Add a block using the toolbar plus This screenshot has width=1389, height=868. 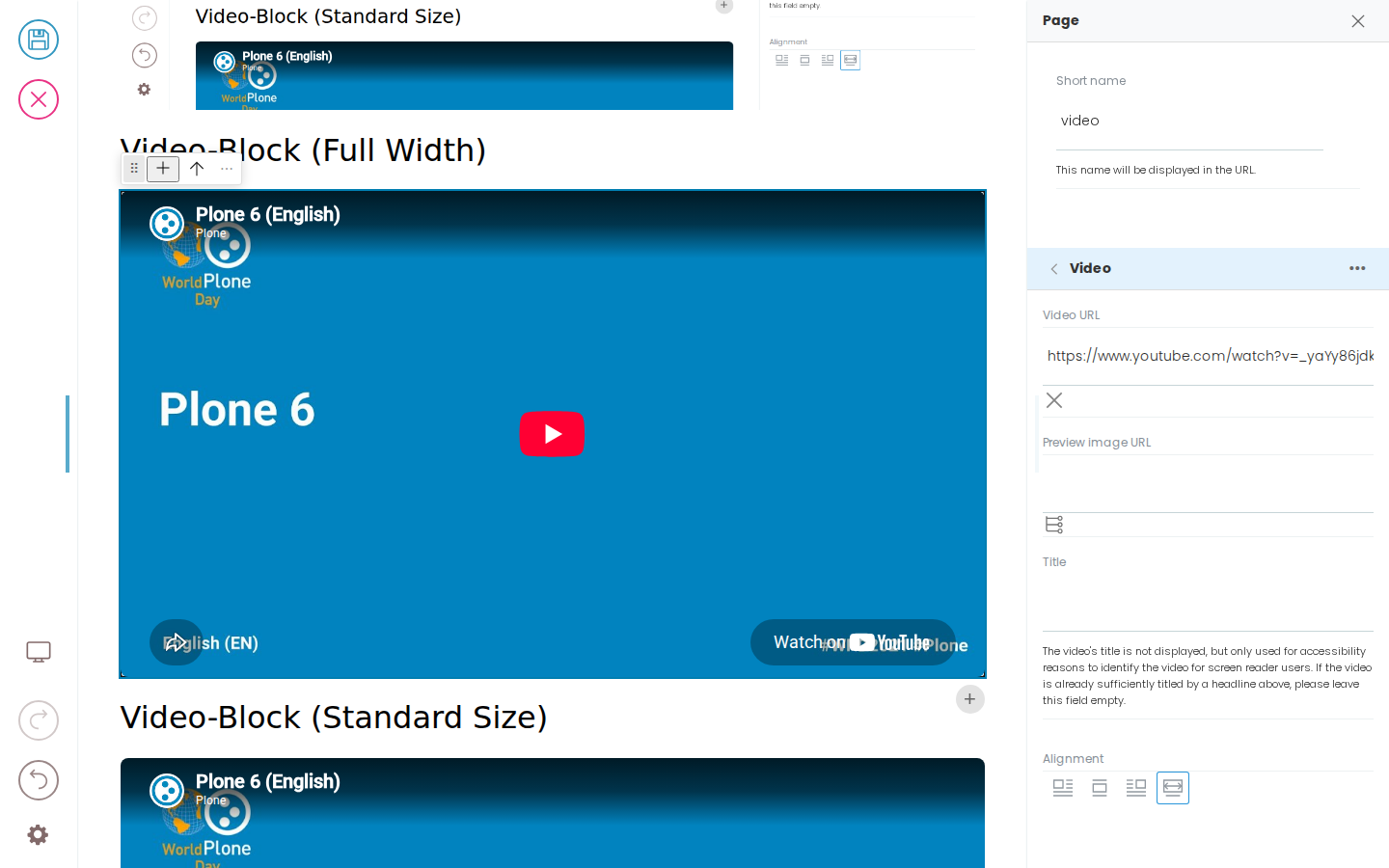click(163, 169)
